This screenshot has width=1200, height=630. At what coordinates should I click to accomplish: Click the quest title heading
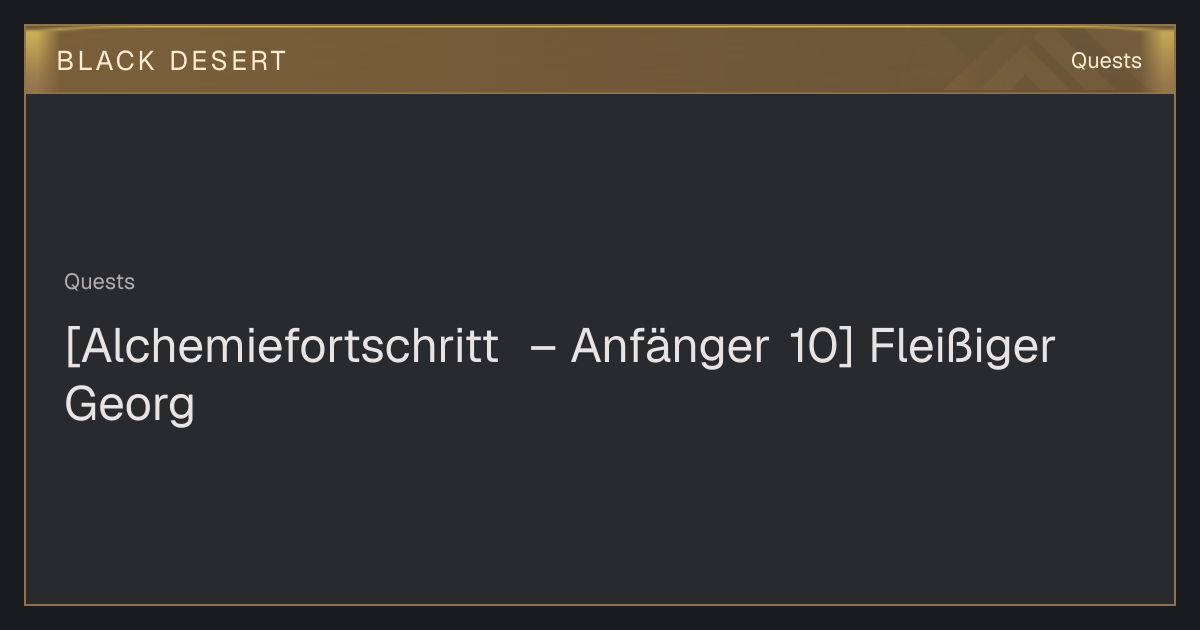(x=560, y=376)
